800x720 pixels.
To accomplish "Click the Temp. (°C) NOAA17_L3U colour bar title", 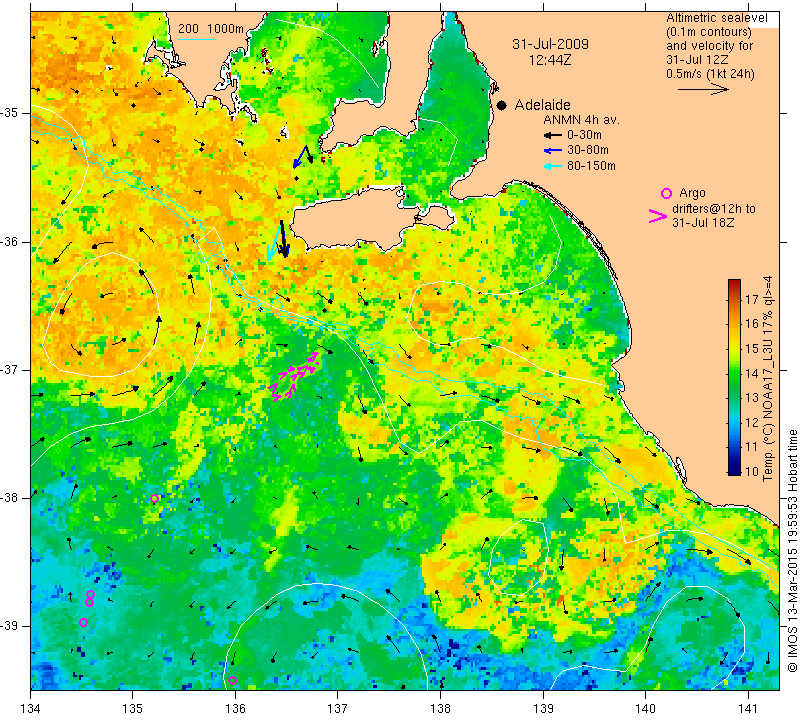I will coord(768,379).
